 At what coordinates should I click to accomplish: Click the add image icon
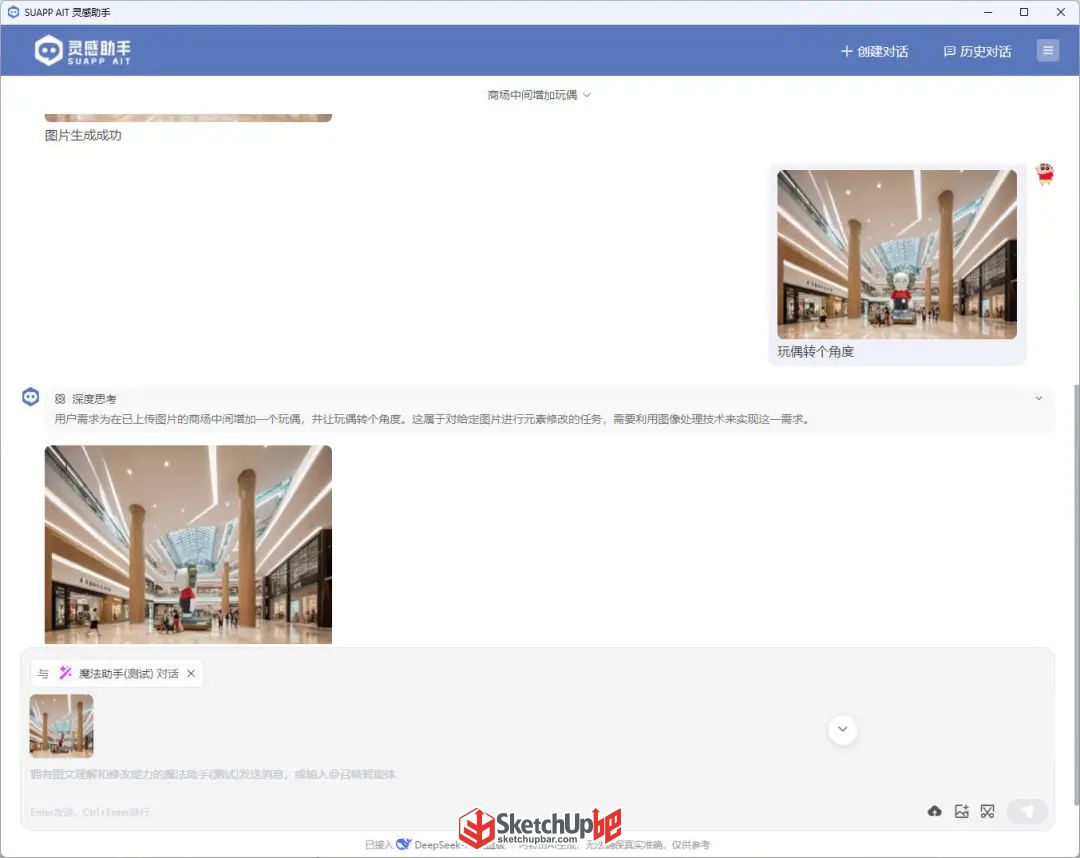coord(962,811)
